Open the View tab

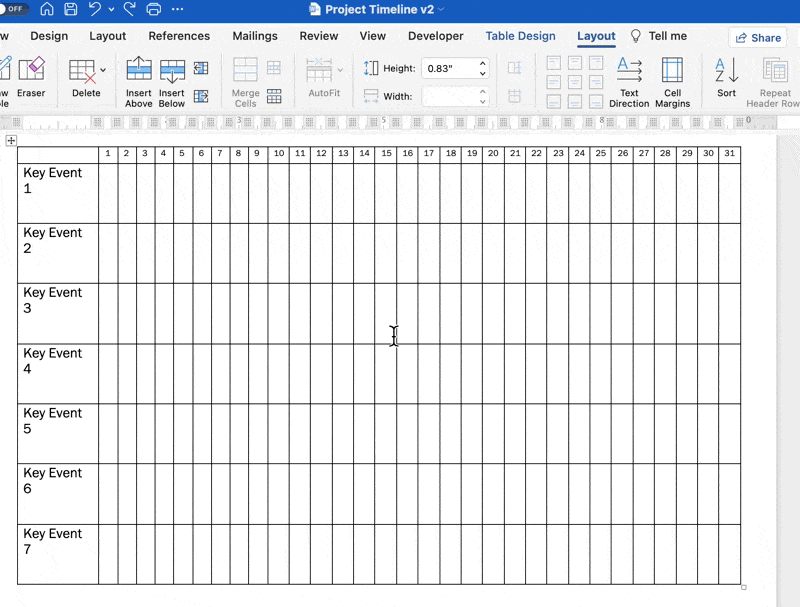(372, 36)
